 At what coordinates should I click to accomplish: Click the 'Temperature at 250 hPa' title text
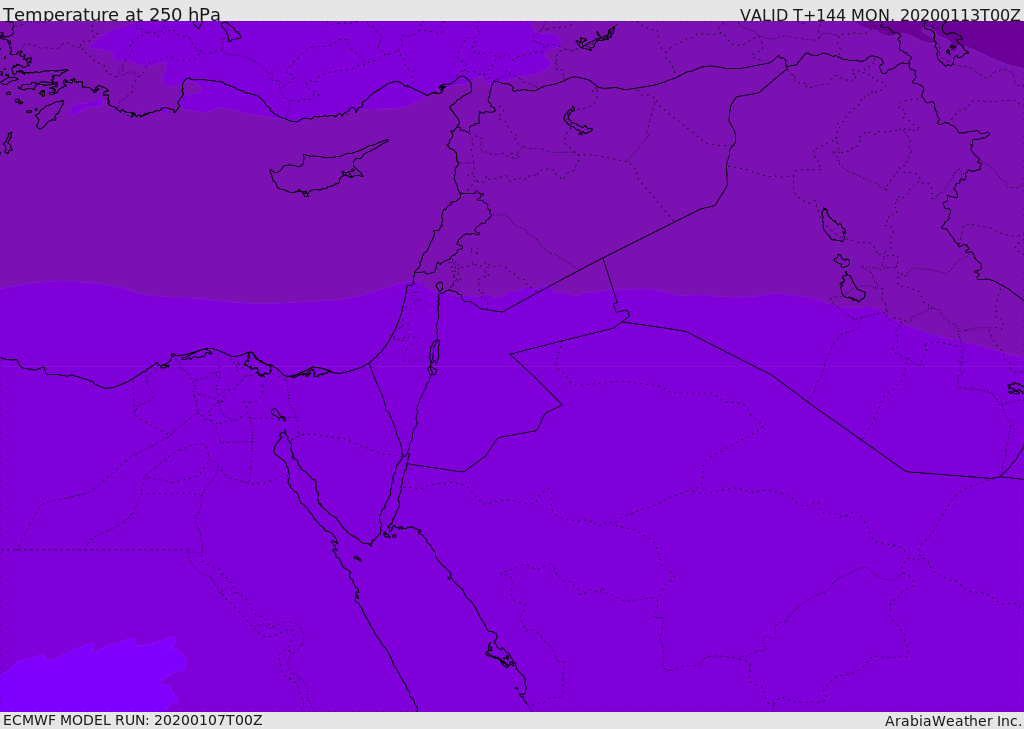112,14
